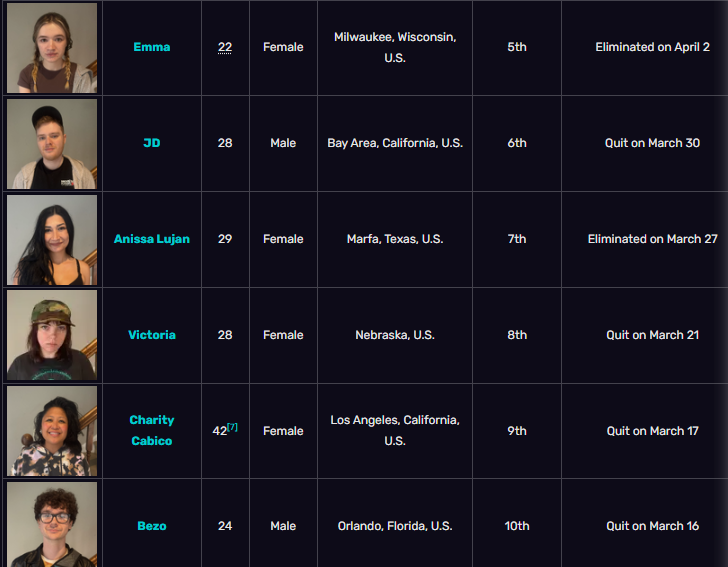Select 'Los Angeles, California, U.S.' cell
Image resolution: width=728 pixels, height=567 pixels.
tap(395, 430)
